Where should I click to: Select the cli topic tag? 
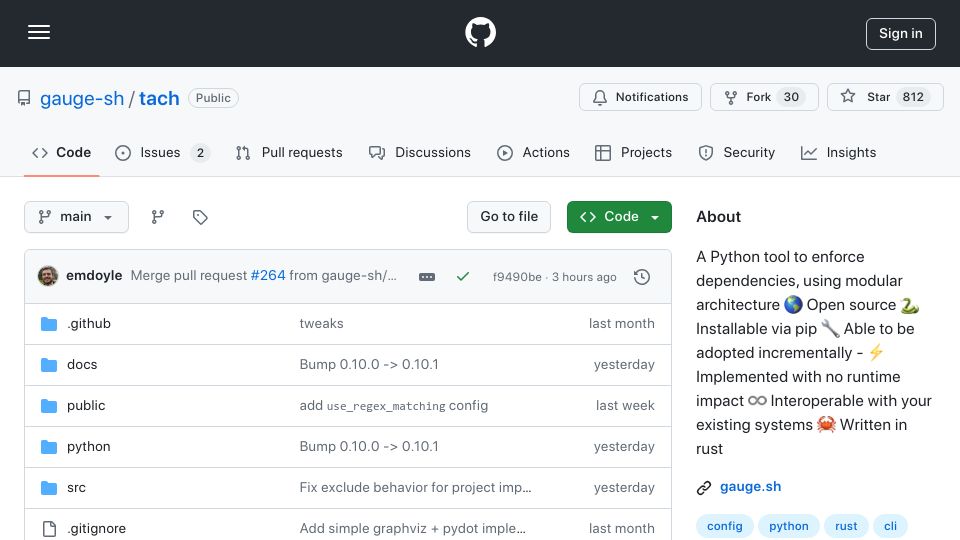890,526
